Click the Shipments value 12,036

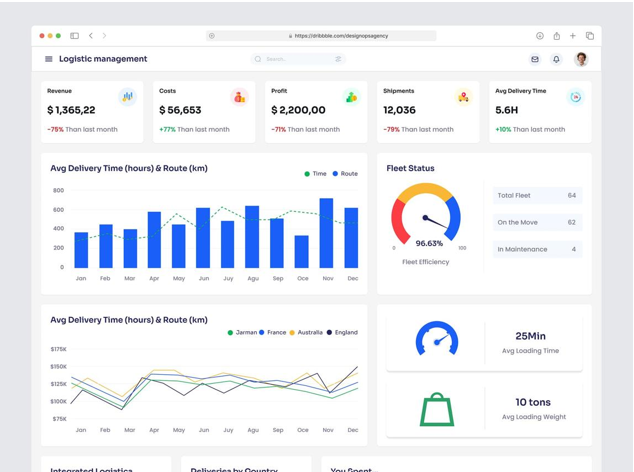pos(399,110)
